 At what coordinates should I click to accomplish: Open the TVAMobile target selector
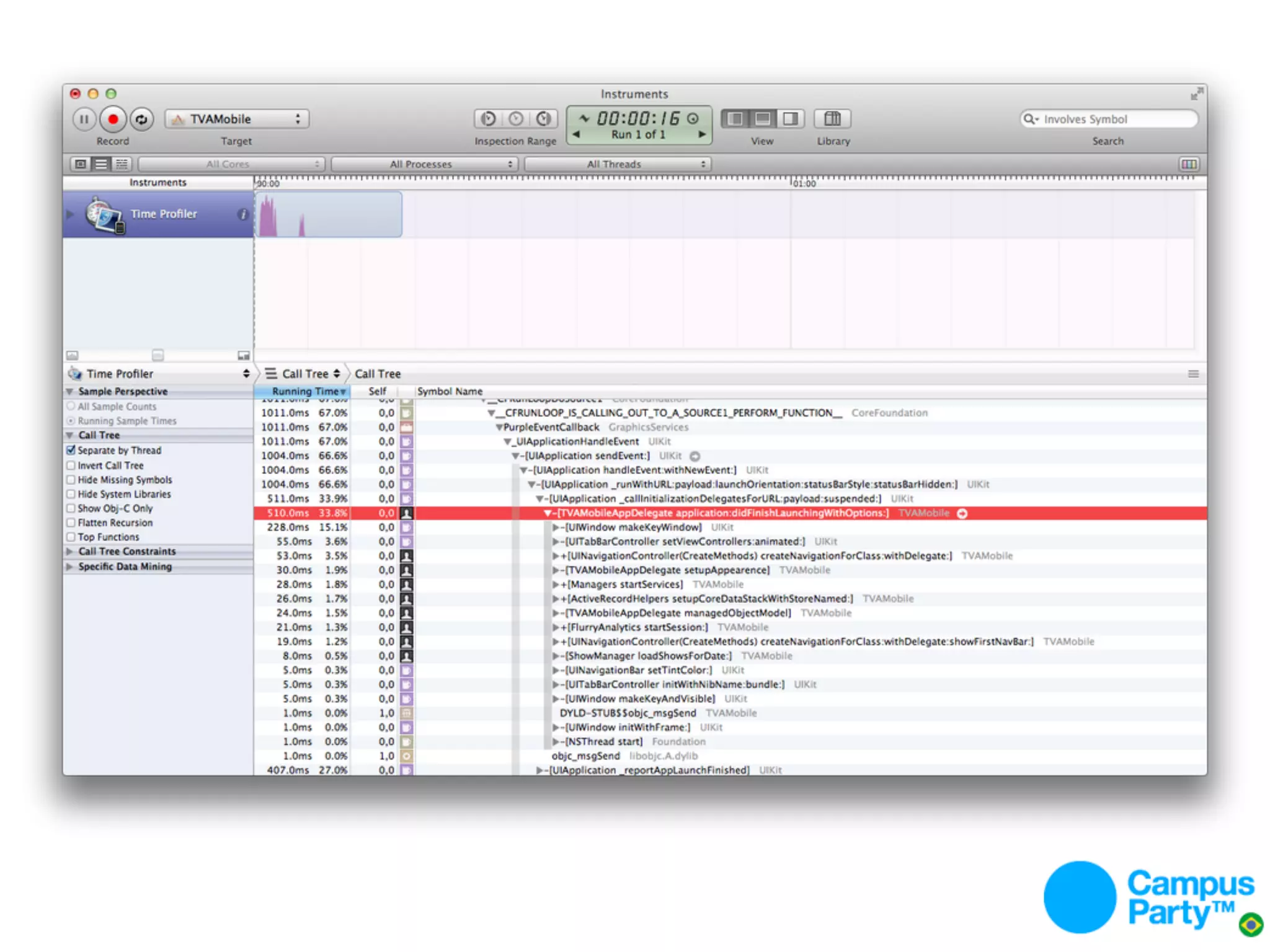[237, 119]
